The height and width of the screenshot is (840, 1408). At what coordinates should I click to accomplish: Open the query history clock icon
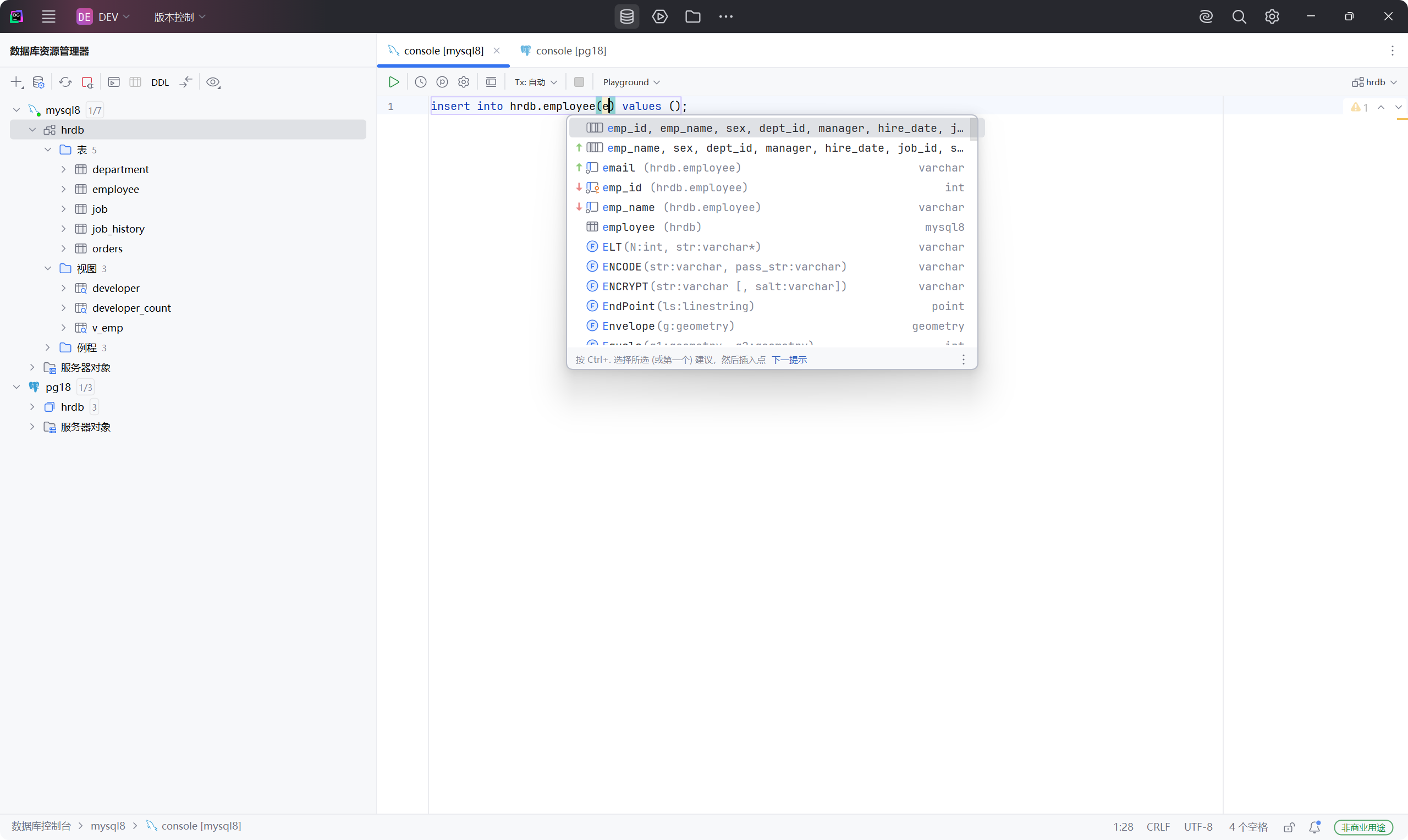tap(421, 82)
